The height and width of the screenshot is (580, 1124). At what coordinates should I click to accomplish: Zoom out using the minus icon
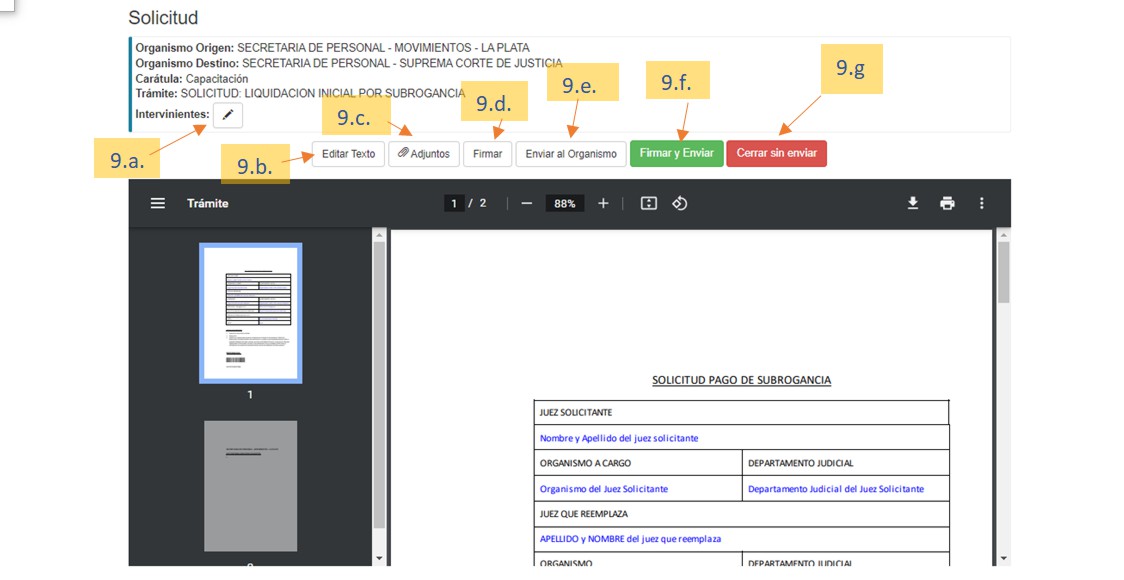pos(527,203)
